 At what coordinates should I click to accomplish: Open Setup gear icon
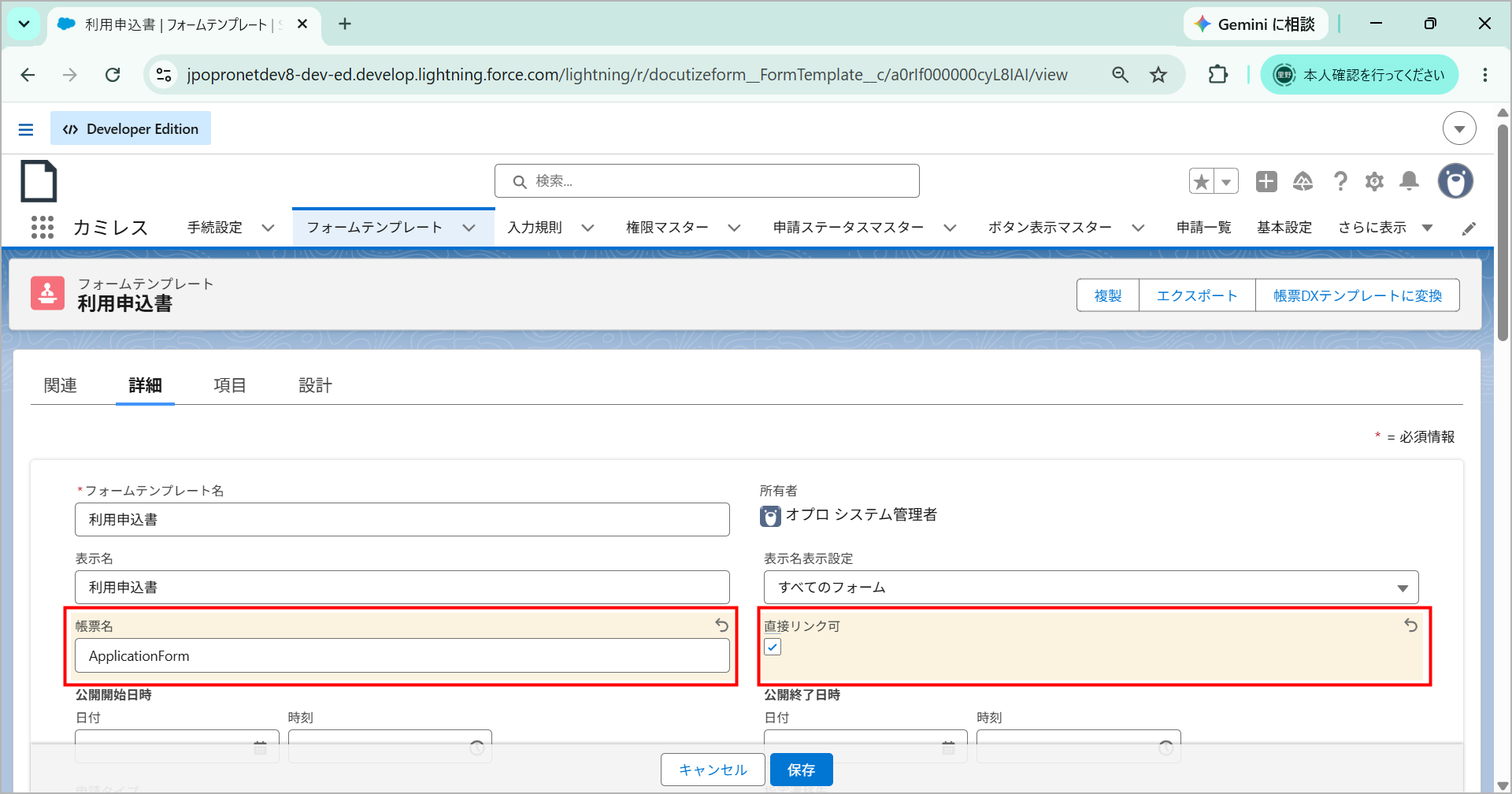(x=1374, y=182)
